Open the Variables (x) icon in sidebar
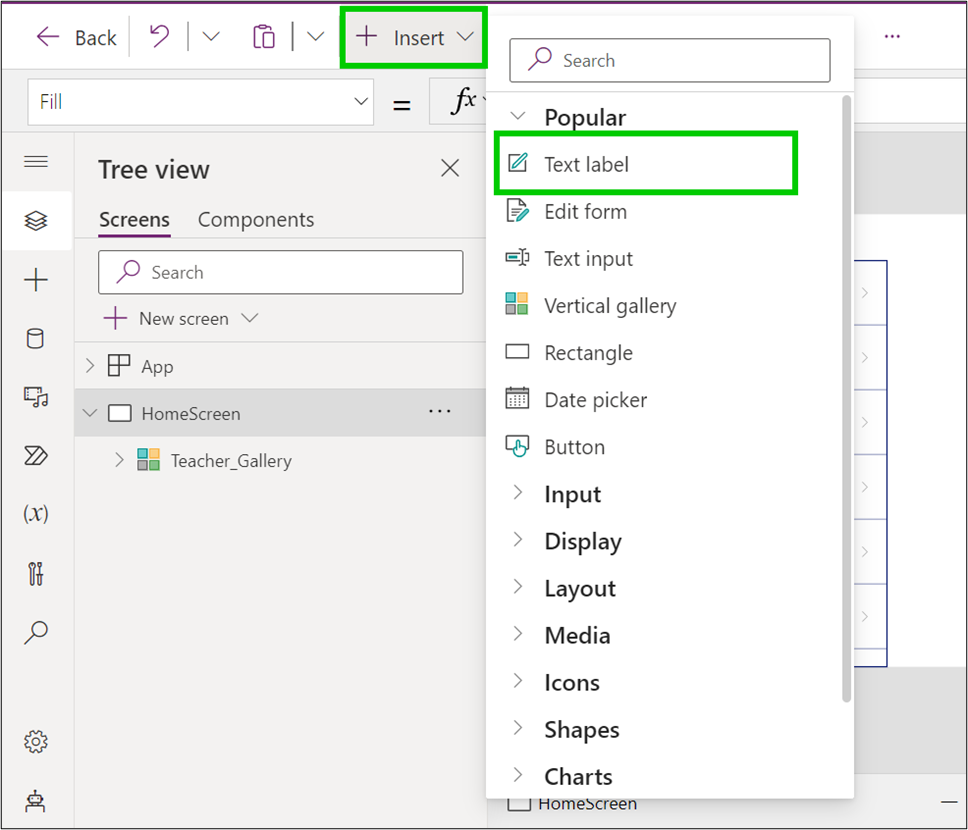 (x=36, y=514)
